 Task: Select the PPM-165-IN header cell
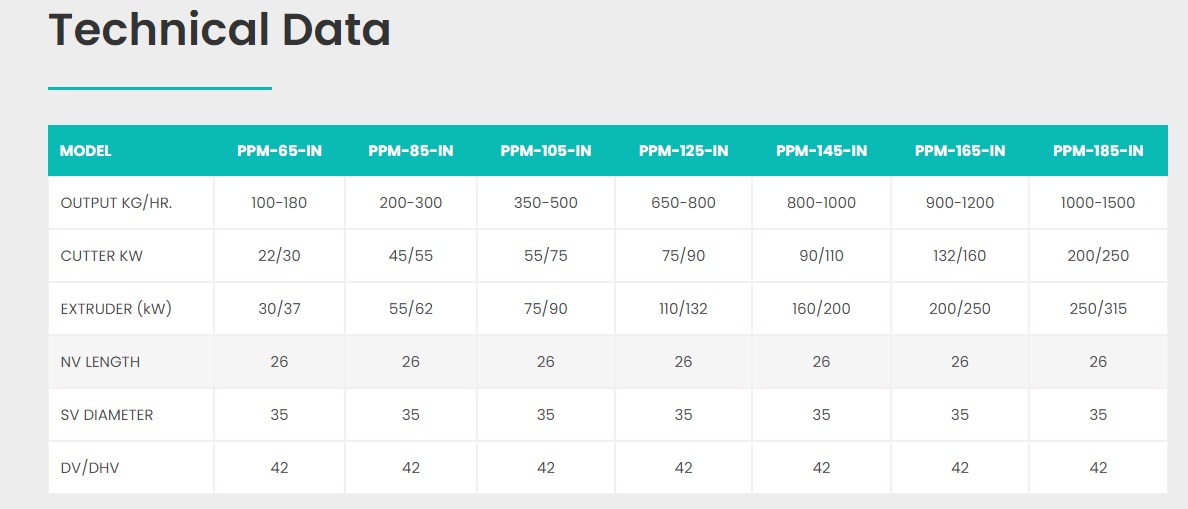tap(960, 151)
